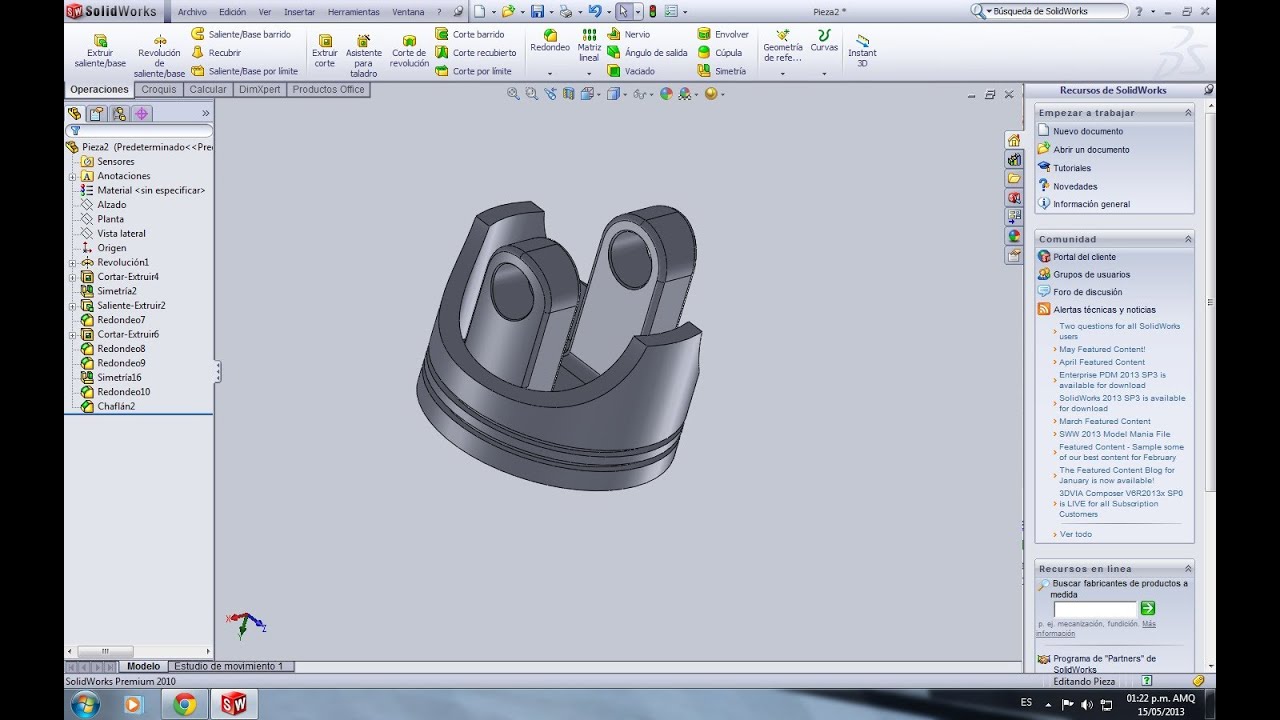The width and height of the screenshot is (1280, 720).
Task: Select Corte de revolución tool
Action: (409, 50)
